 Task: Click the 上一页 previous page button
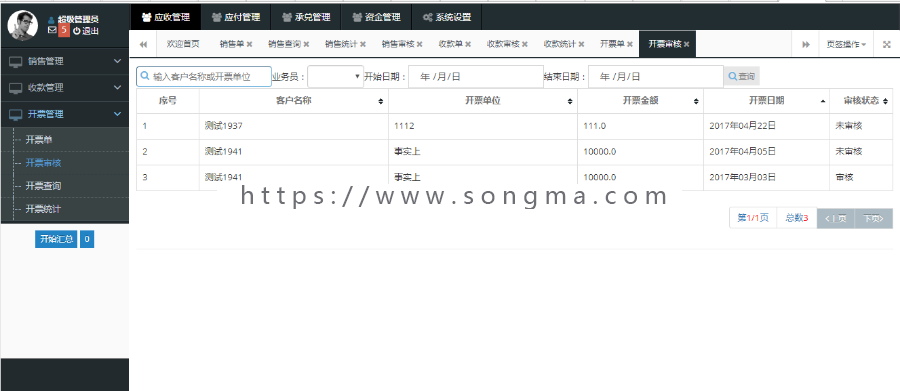coord(836,218)
